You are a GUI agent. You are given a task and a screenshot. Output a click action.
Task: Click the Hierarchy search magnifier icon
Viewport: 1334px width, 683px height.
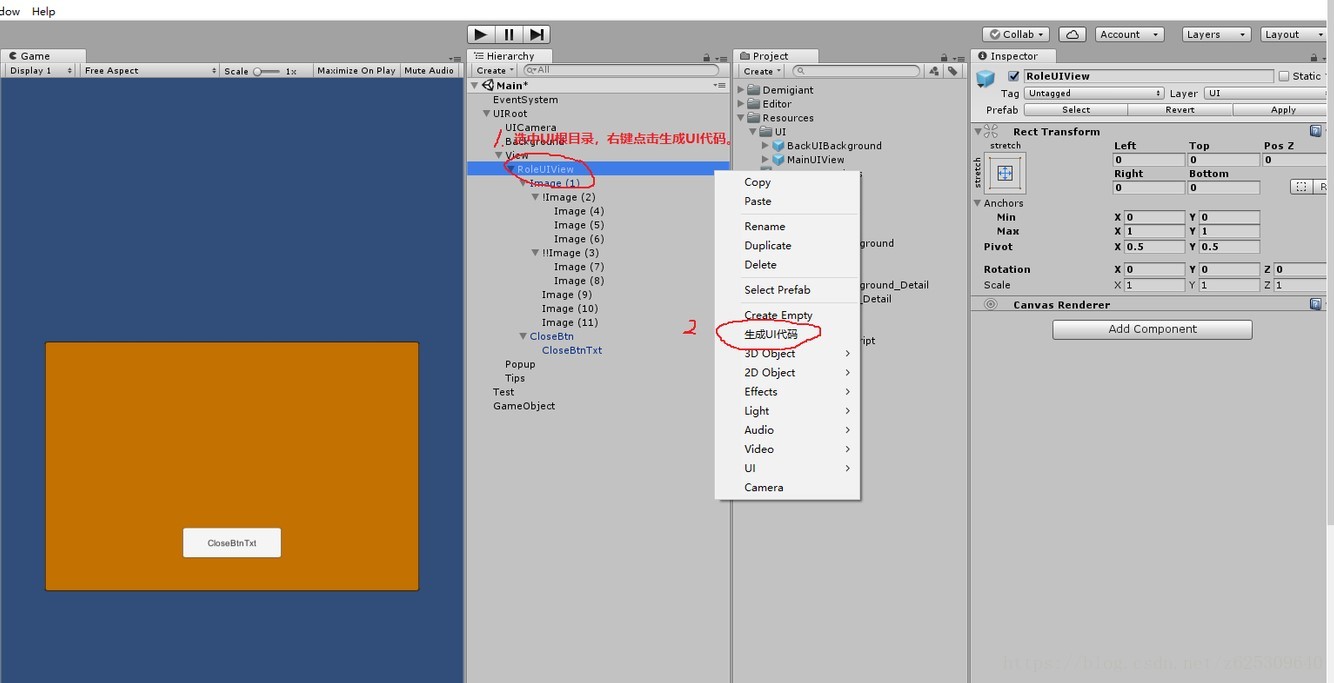coord(531,70)
